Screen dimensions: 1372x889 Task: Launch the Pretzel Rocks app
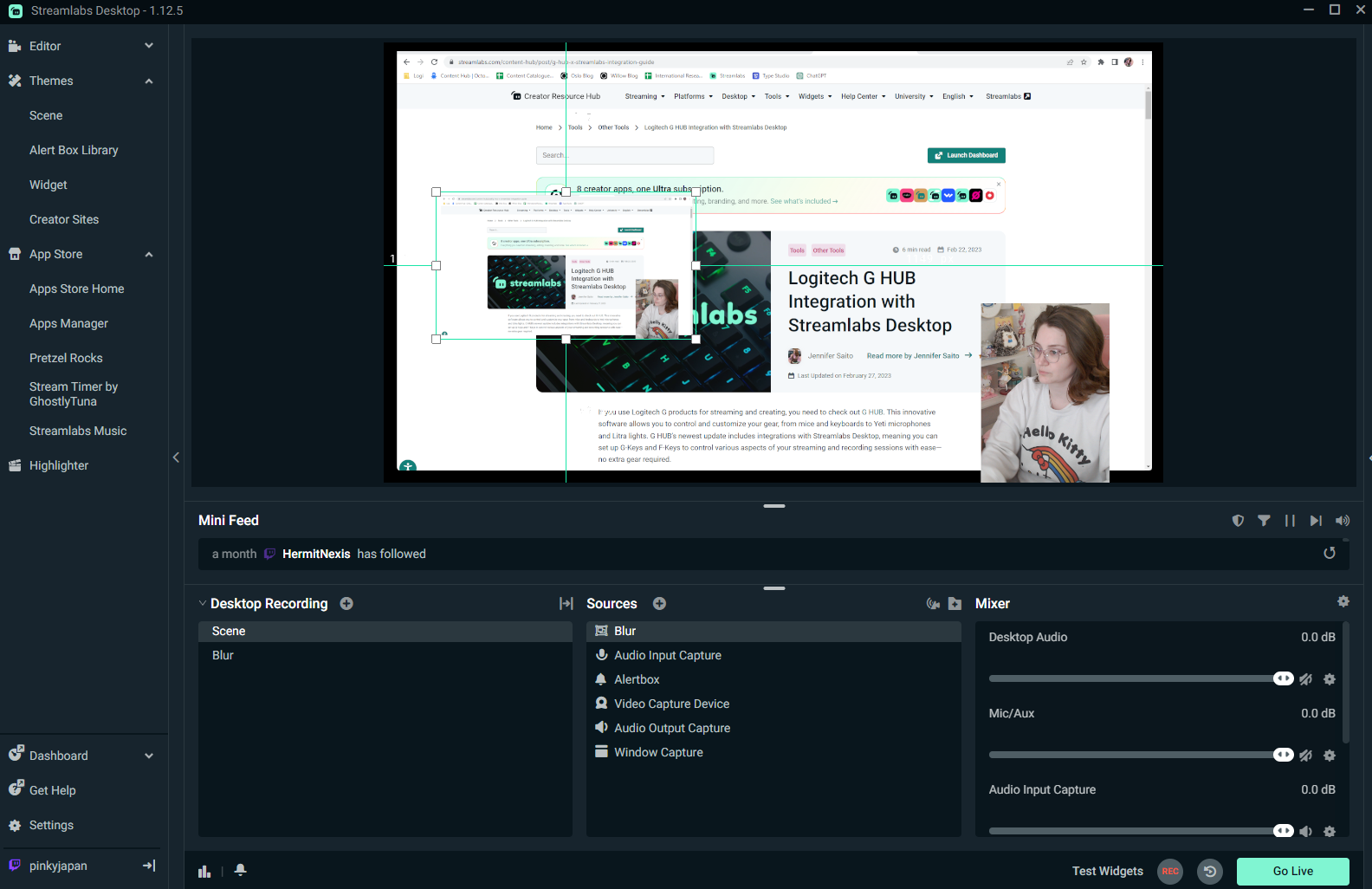click(66, 358)
